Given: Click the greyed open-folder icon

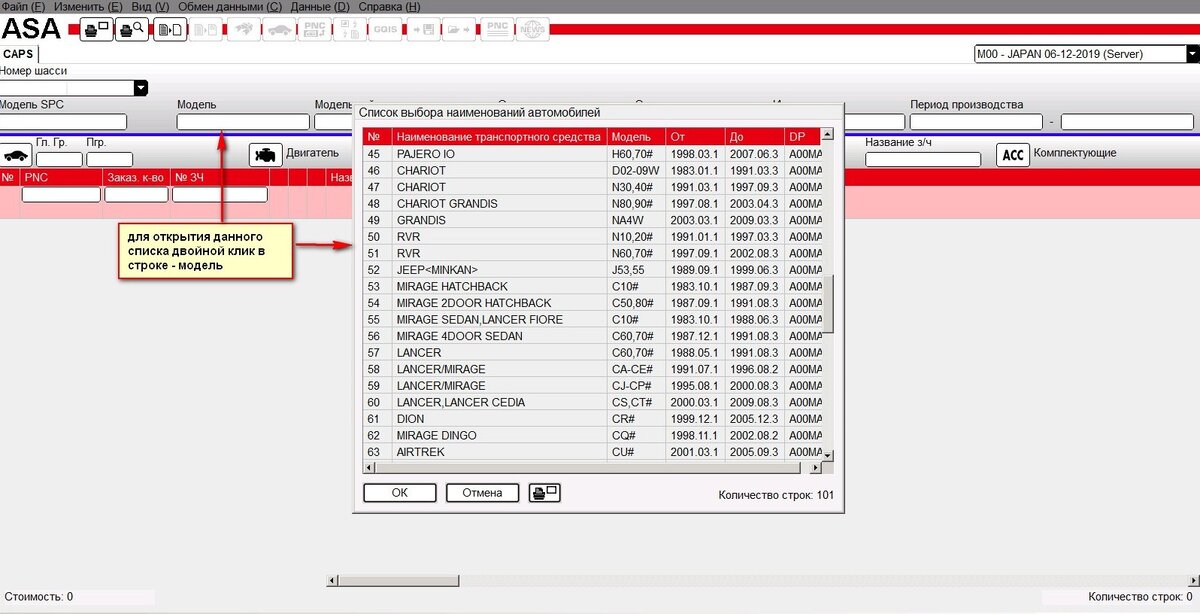Looking at the screenshot, I should [x=460, y=29].
